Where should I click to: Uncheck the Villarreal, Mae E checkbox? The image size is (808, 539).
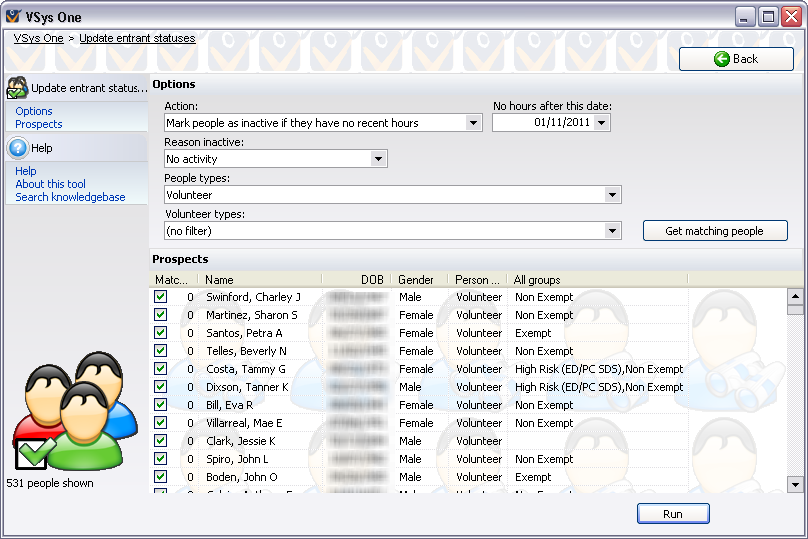[x=160, y=423]
